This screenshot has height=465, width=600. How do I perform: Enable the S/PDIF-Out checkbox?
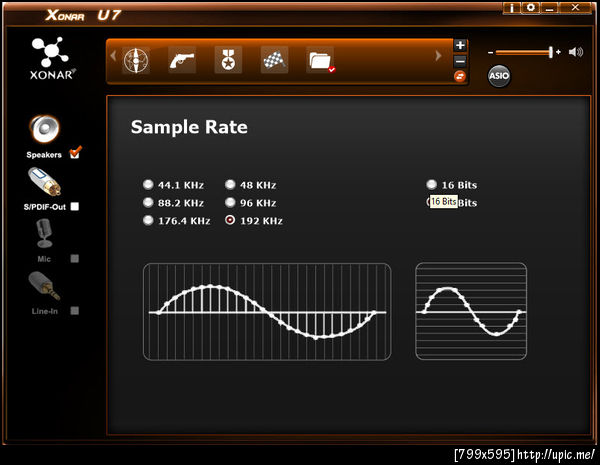click(75, 207)
